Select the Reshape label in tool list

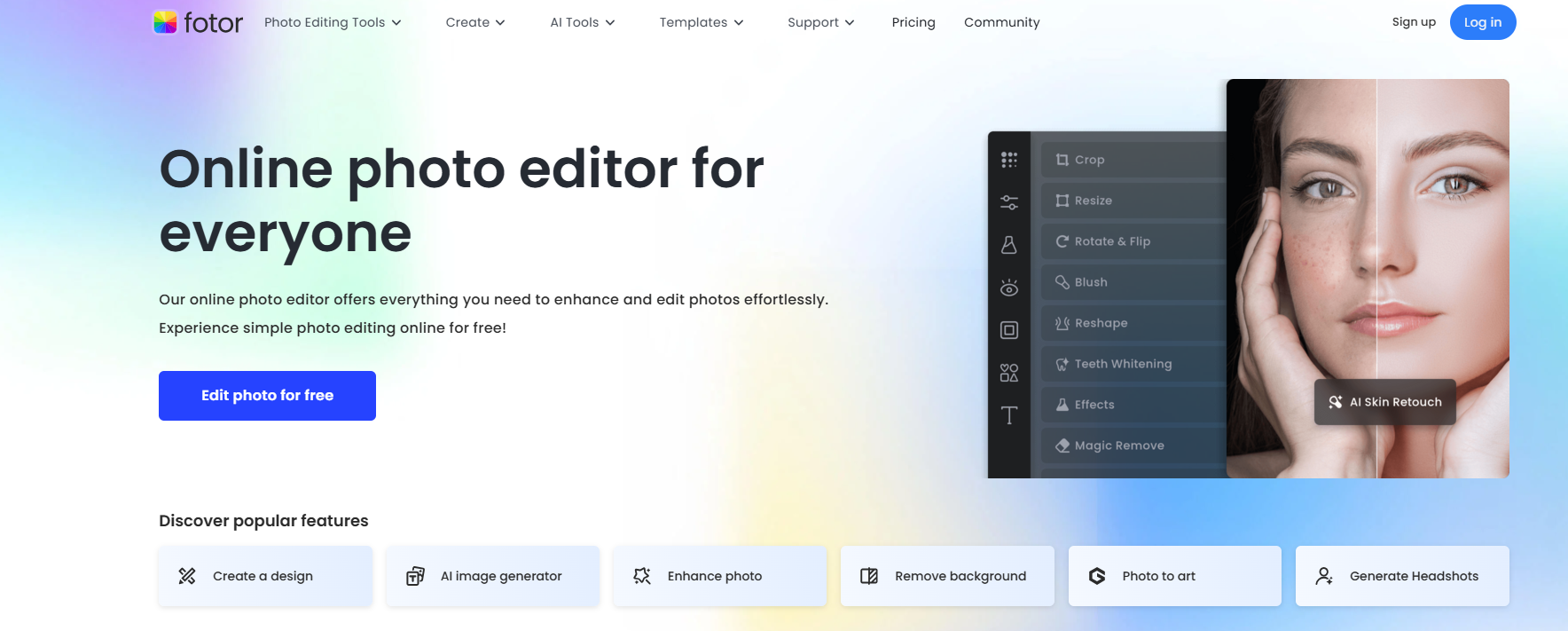click(x=1102, y=323)
